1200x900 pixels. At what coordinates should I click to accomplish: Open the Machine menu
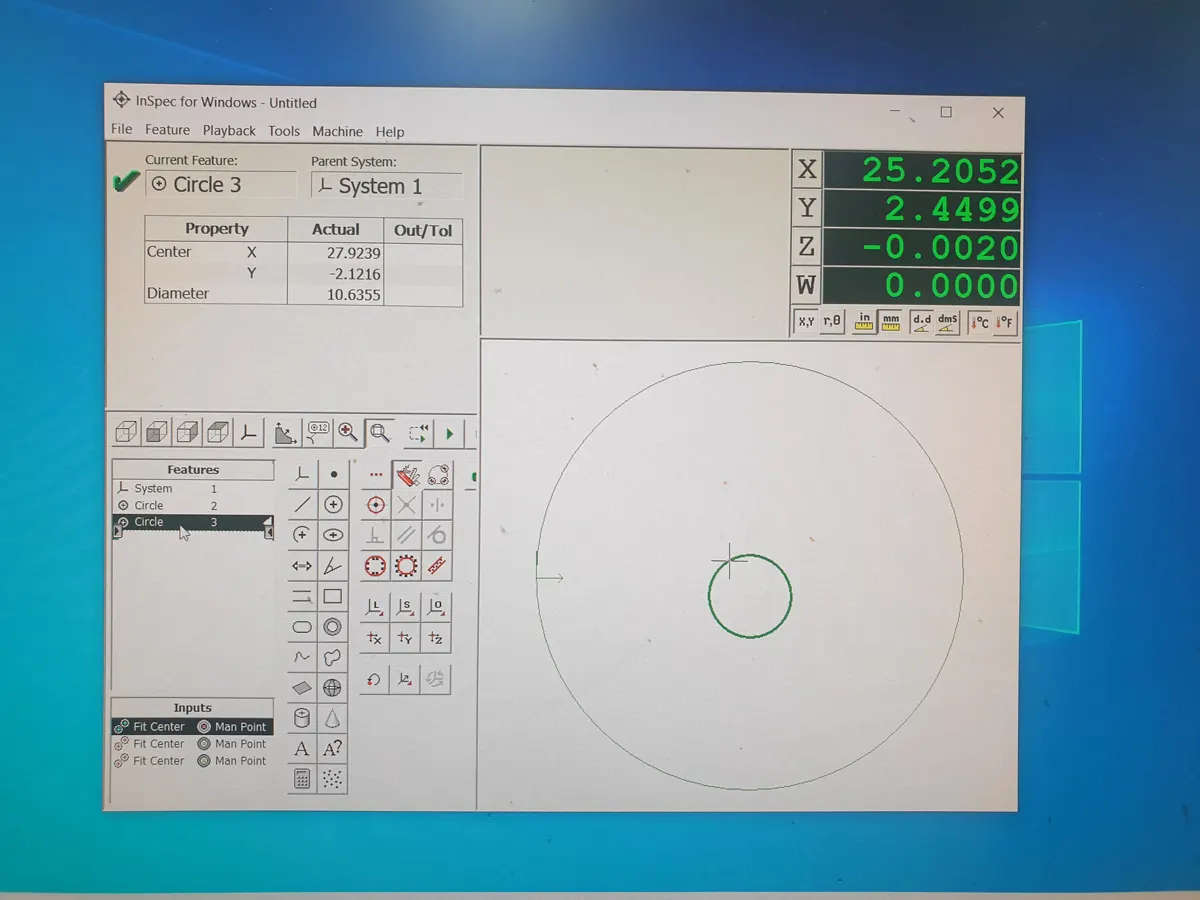tap(337, 131)
